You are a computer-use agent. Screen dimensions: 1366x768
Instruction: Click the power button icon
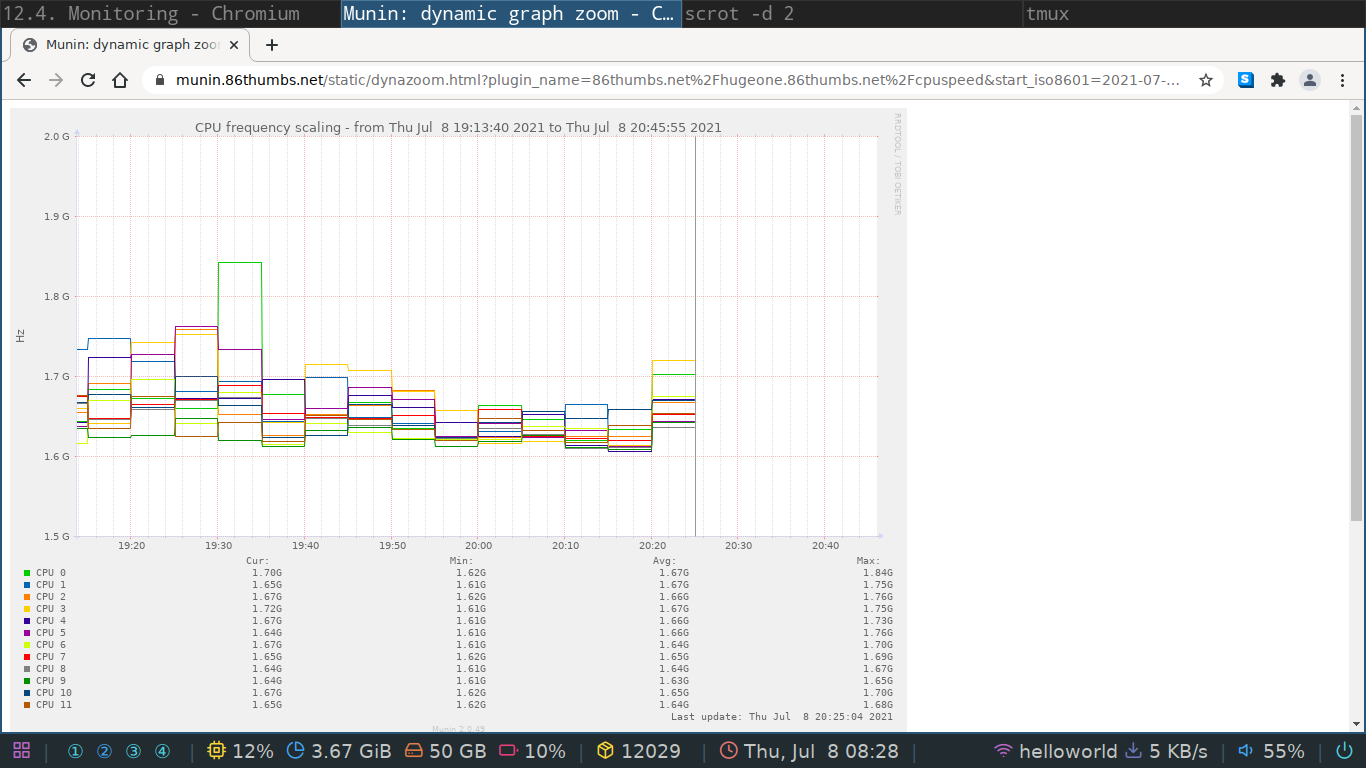(x=1344, y=751)
